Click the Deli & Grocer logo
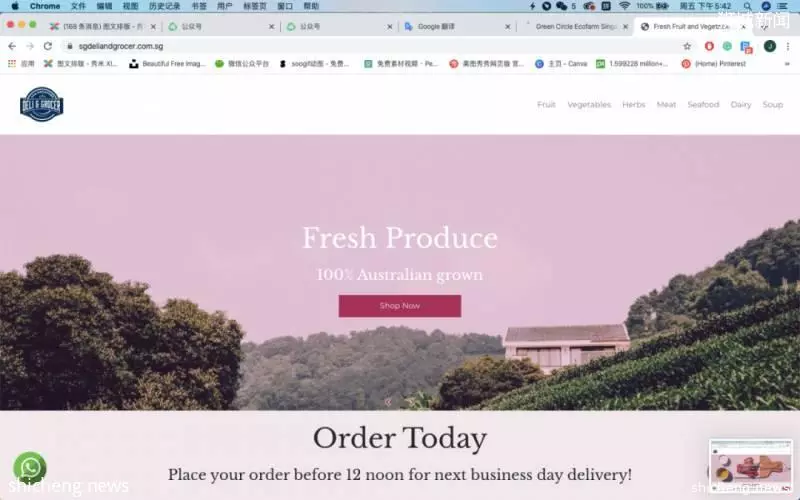 coord(42,104)
